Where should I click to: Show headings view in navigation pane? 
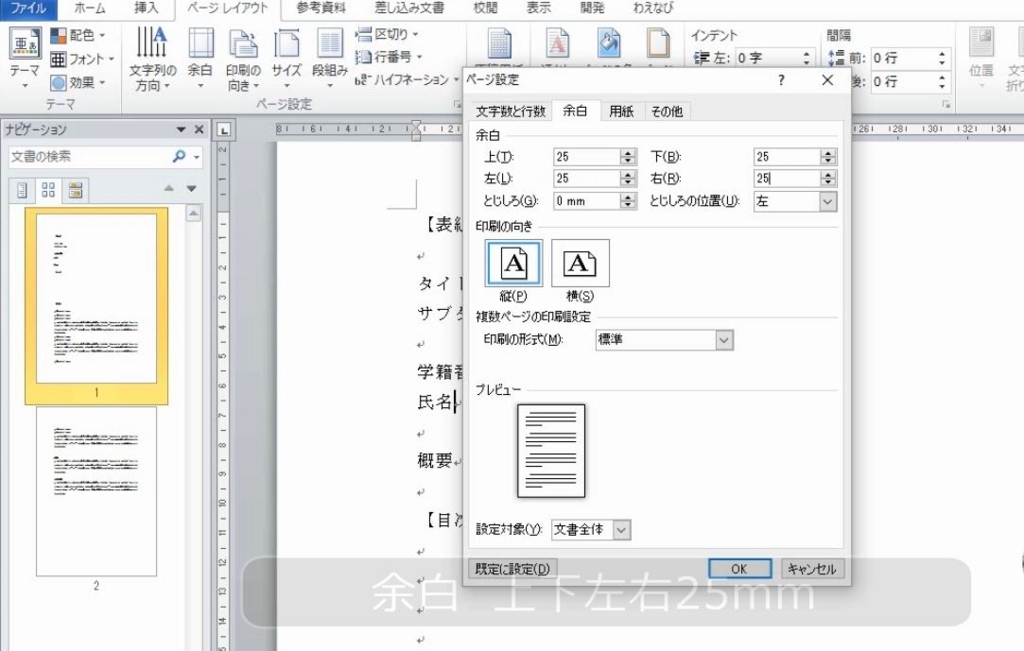pos(22,190)
